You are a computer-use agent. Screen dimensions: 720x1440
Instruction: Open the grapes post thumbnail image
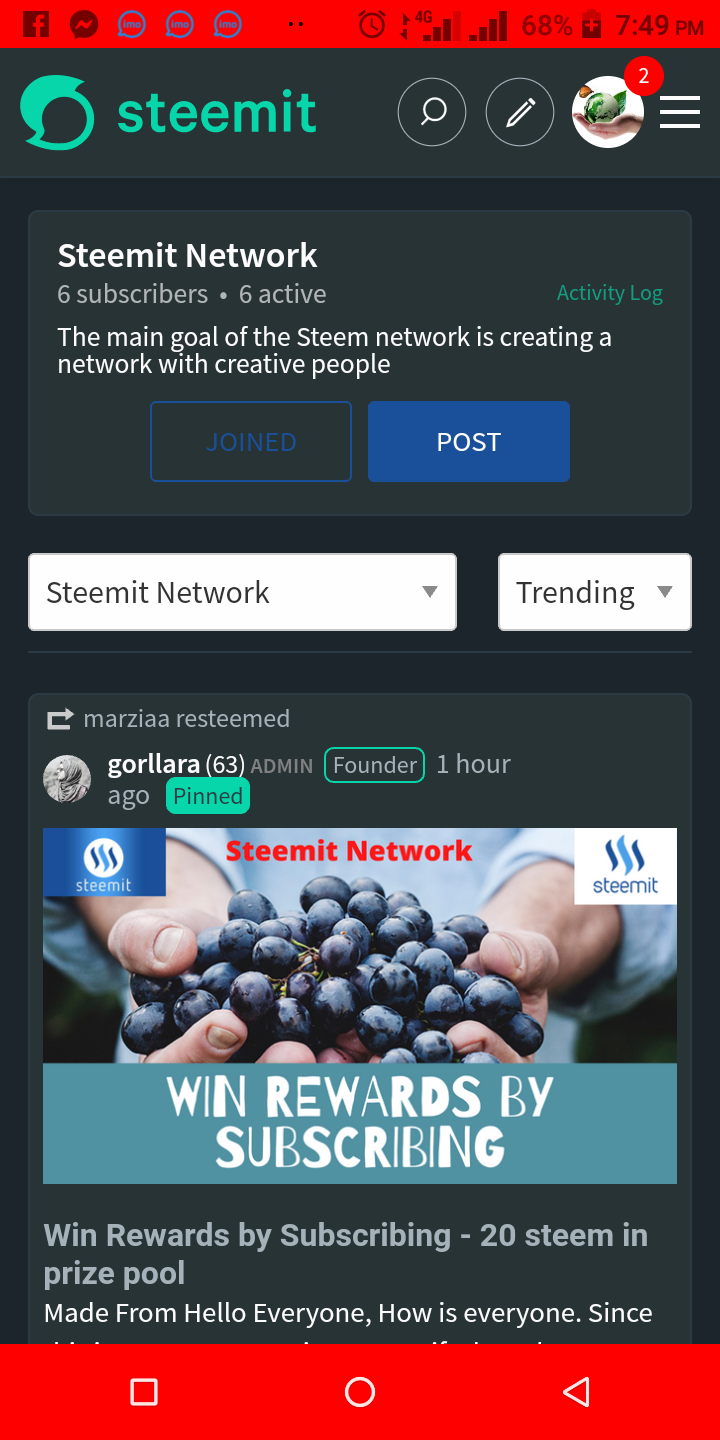[360, 1006]
